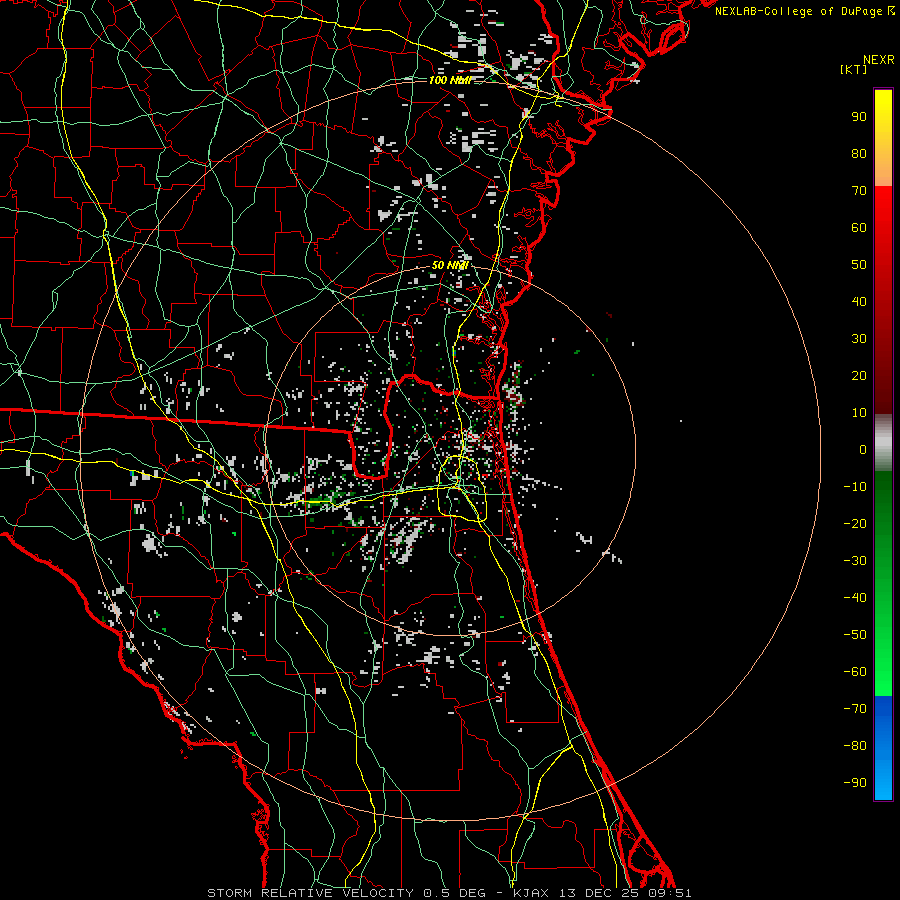Click the -80 value on the velocity scale
Viewport: 900px width, 900px height.
tap(855, 746)
